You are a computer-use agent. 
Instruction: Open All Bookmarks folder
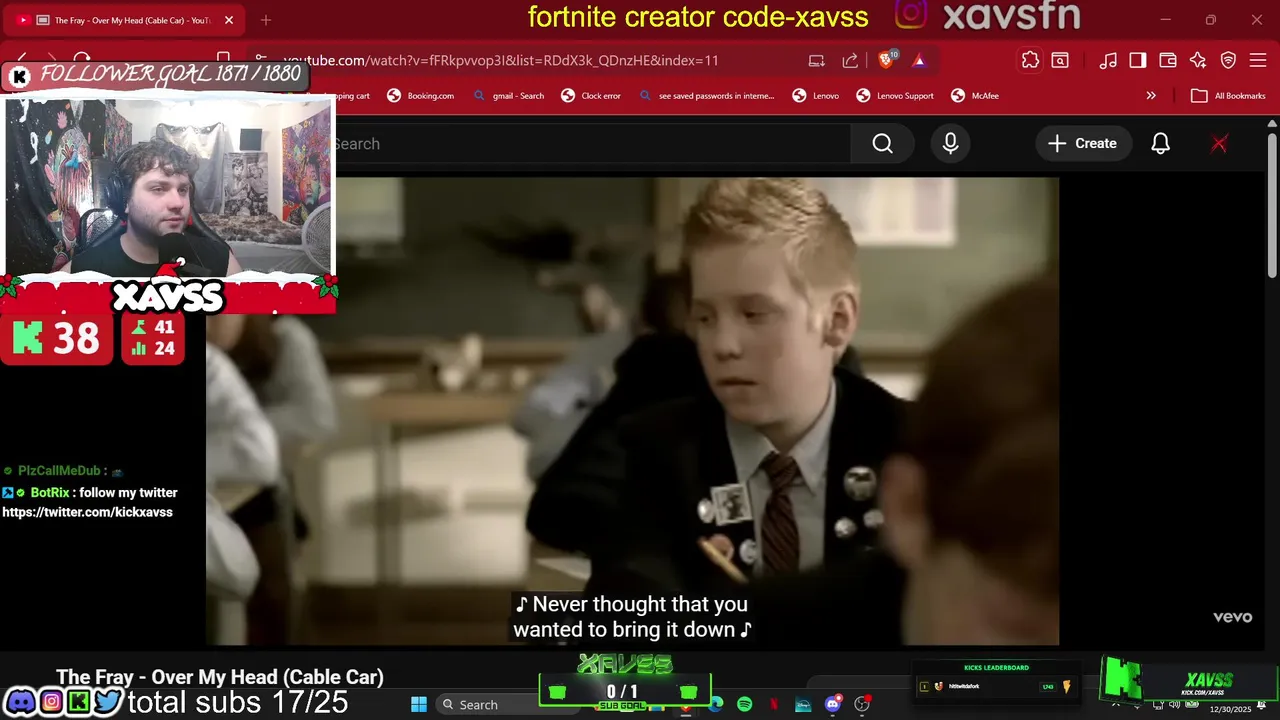point(1228,96)
